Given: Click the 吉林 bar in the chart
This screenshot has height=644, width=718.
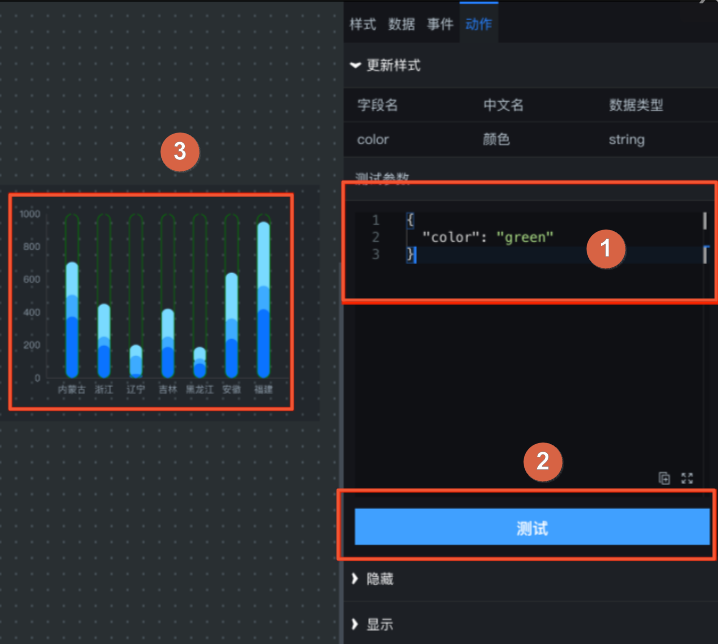Looking at the screenshot, I should [168, 344].
